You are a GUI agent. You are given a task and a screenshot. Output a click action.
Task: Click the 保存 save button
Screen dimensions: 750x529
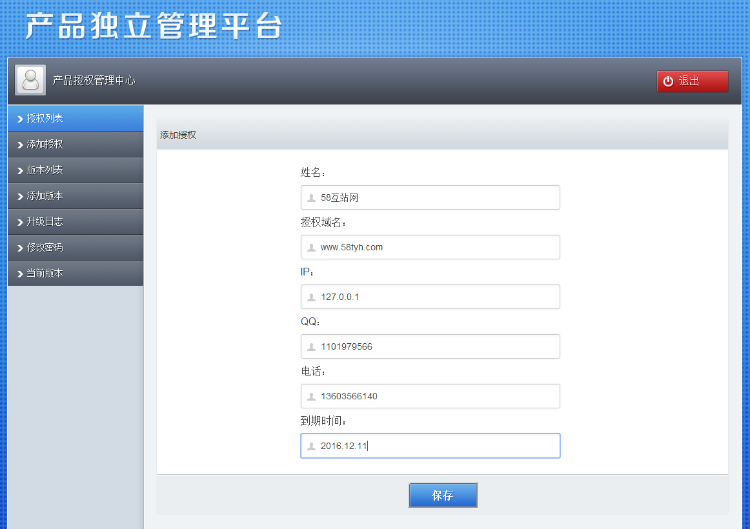(x=443, y=496)
